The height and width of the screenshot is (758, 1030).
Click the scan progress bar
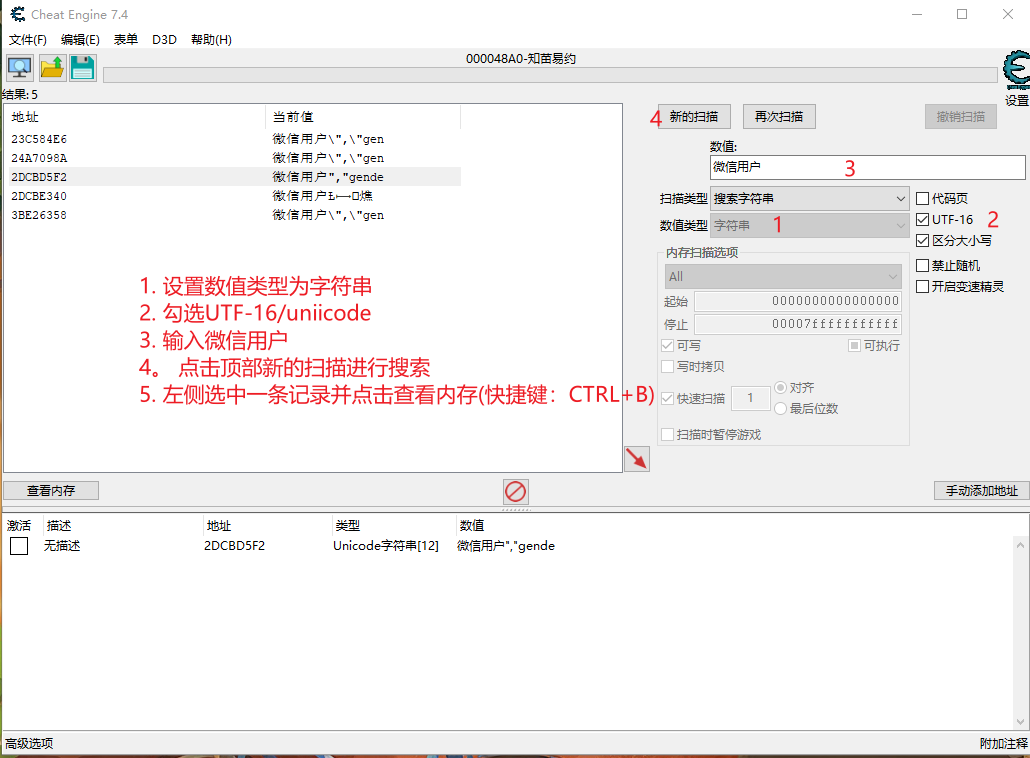[x=550, y=75]
